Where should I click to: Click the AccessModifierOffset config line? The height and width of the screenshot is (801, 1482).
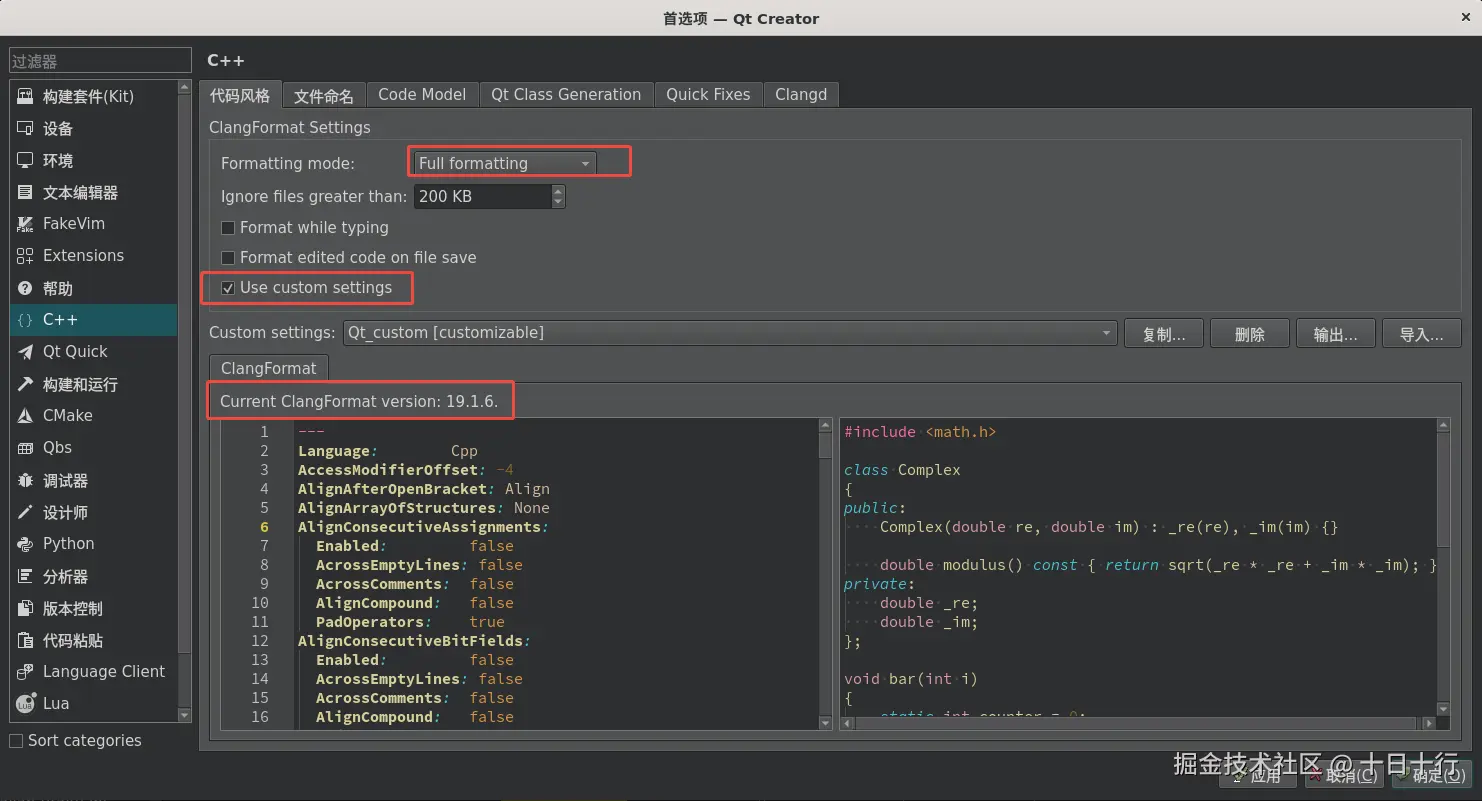(x=406, y=470)
